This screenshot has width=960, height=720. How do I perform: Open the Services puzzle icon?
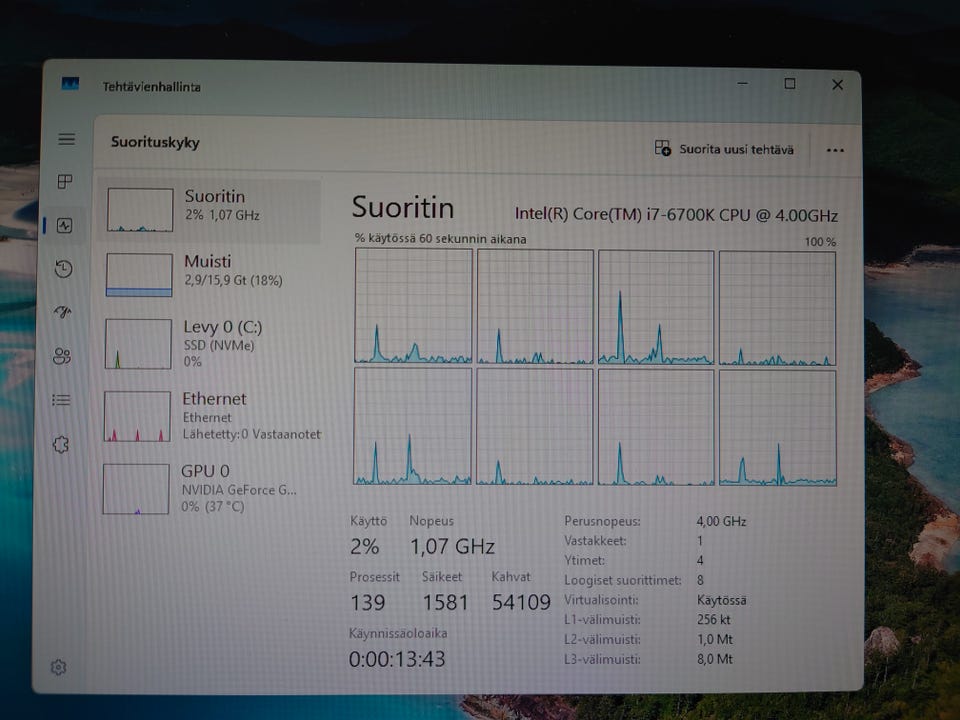point(61,444)
